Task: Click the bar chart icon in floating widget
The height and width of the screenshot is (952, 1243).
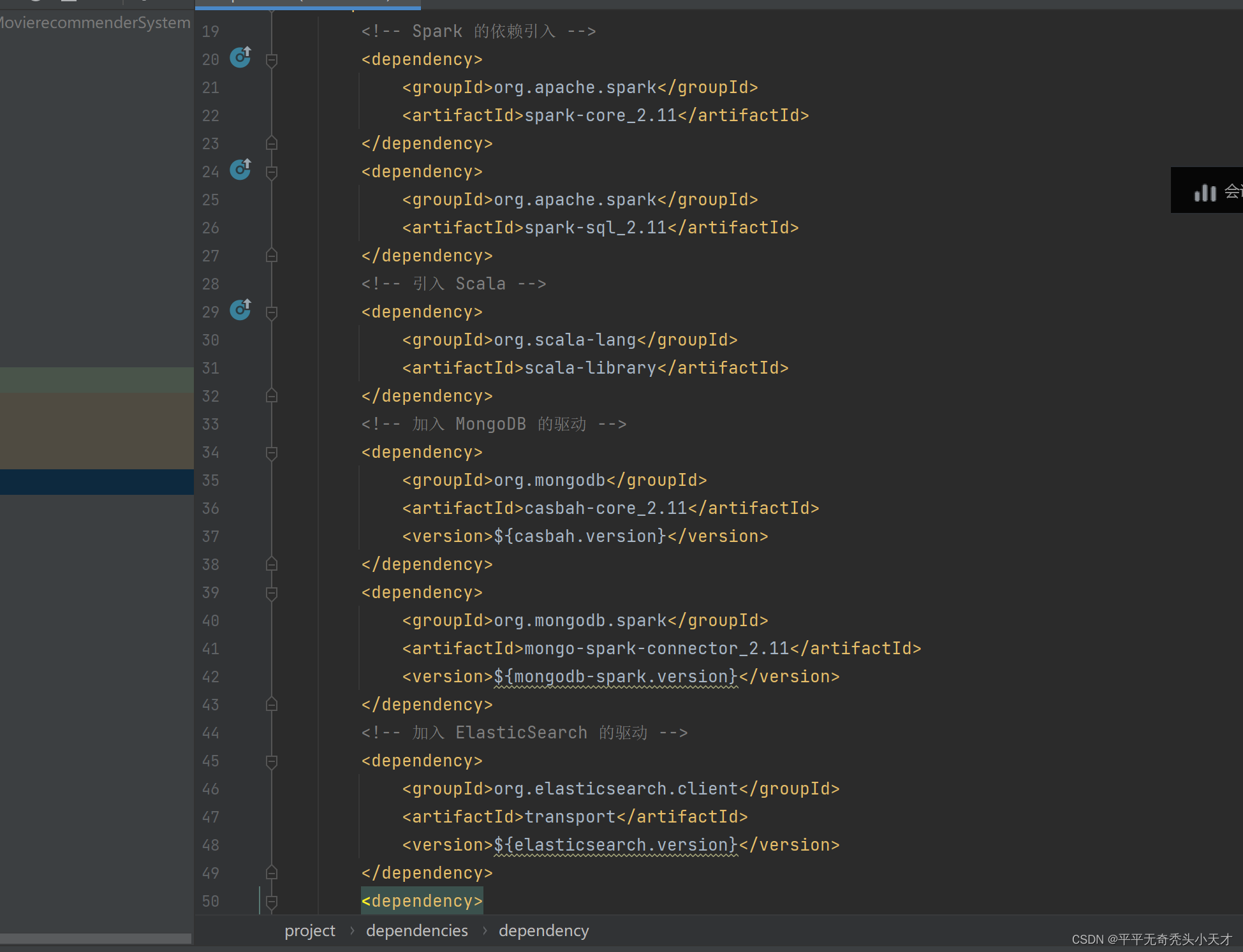Action: pos(1205,192)
